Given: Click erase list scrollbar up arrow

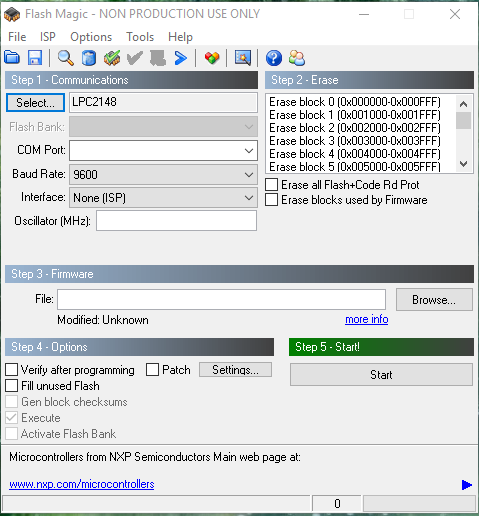Looking at the screenshot, I should point(463,104).
